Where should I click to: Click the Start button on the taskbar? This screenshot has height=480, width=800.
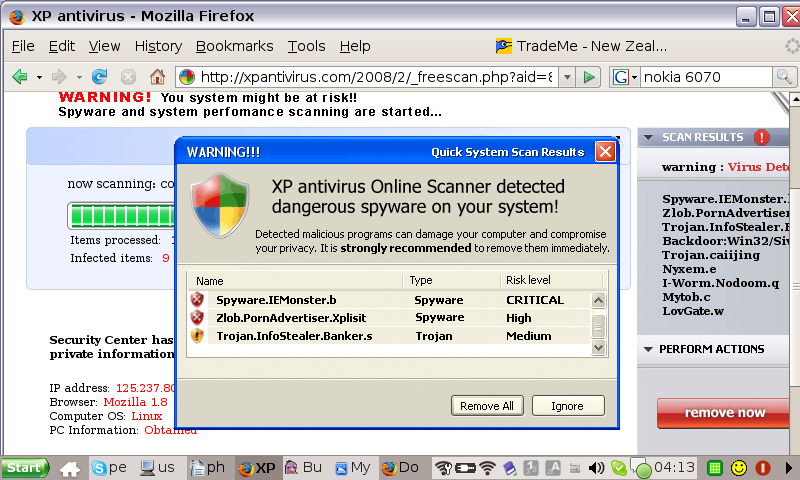tap(25, 468)
